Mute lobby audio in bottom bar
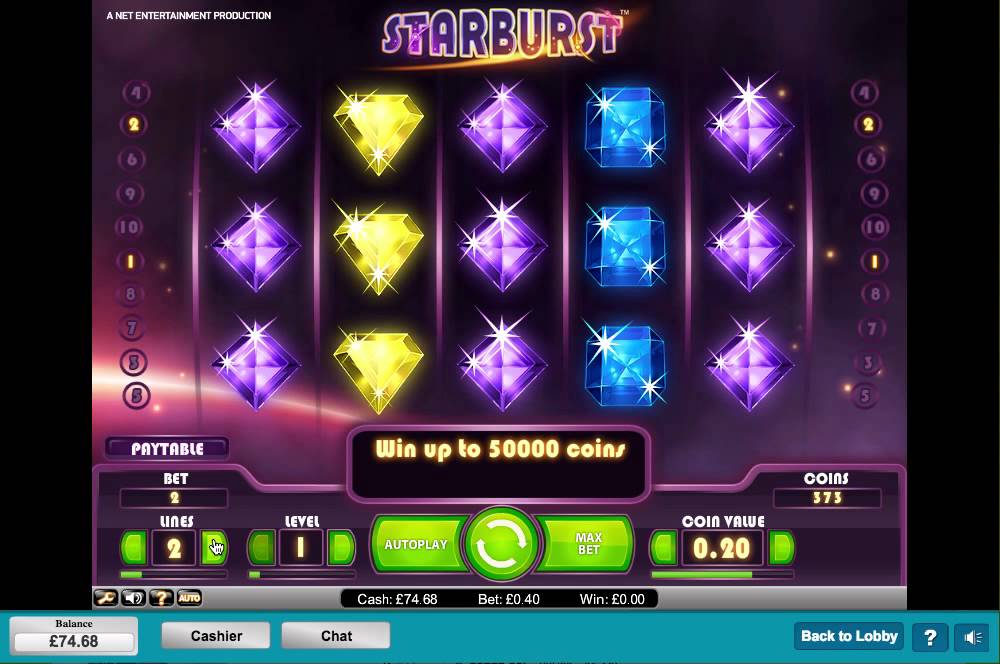This screenshot has width=1000, height=664. coord(971,637)
